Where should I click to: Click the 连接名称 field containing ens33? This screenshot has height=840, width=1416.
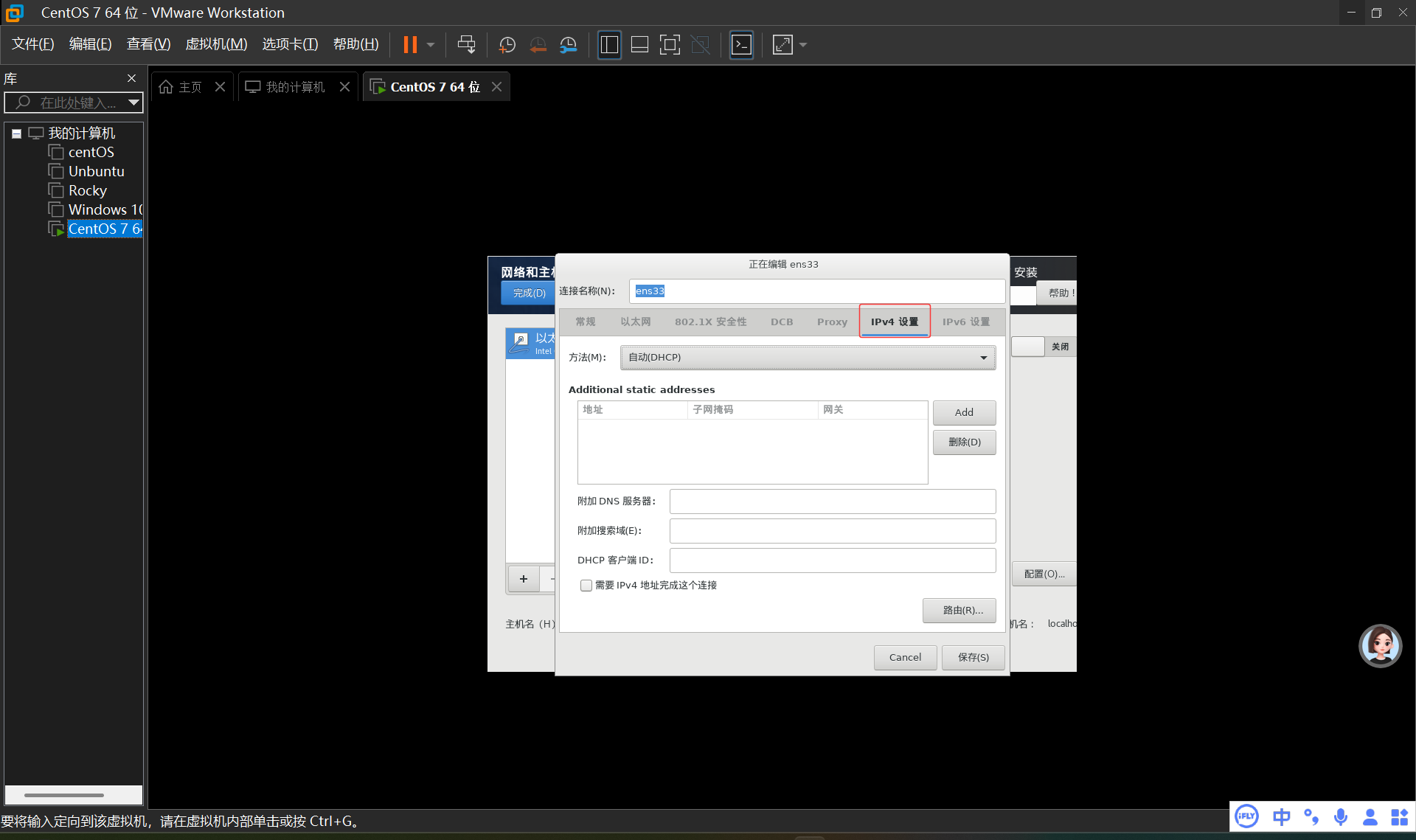tap(817, 291)
